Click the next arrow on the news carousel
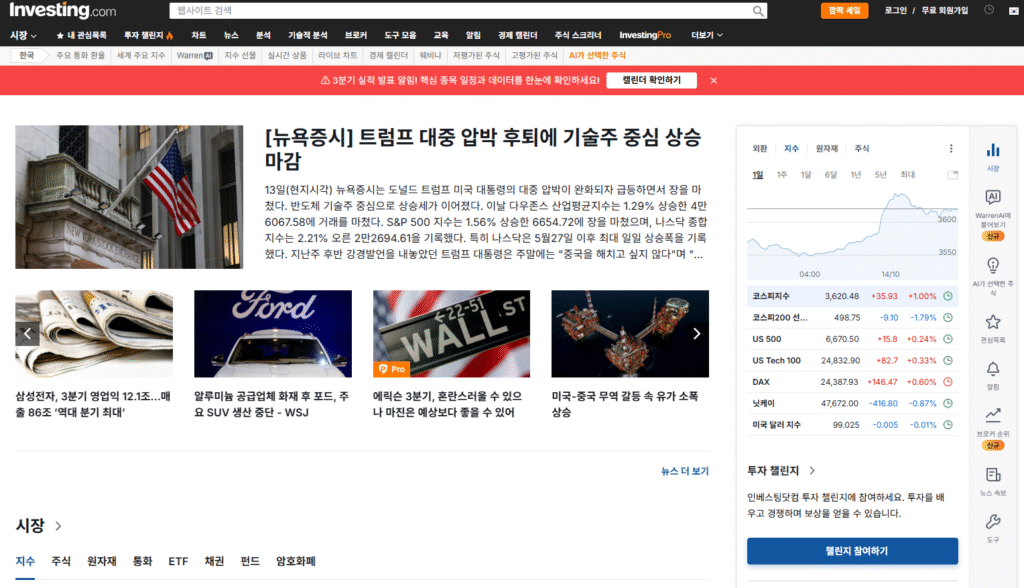The width and height of the screenshot is (1024, 588). pos(697,333)
